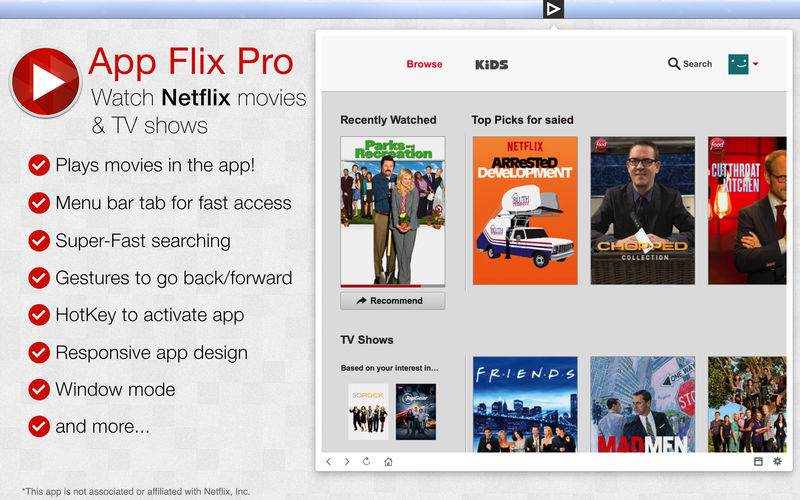This screenshot has height=500, width=800.
Task: Click the 'App Flix Pro' title text
Action: pos(191,62)
